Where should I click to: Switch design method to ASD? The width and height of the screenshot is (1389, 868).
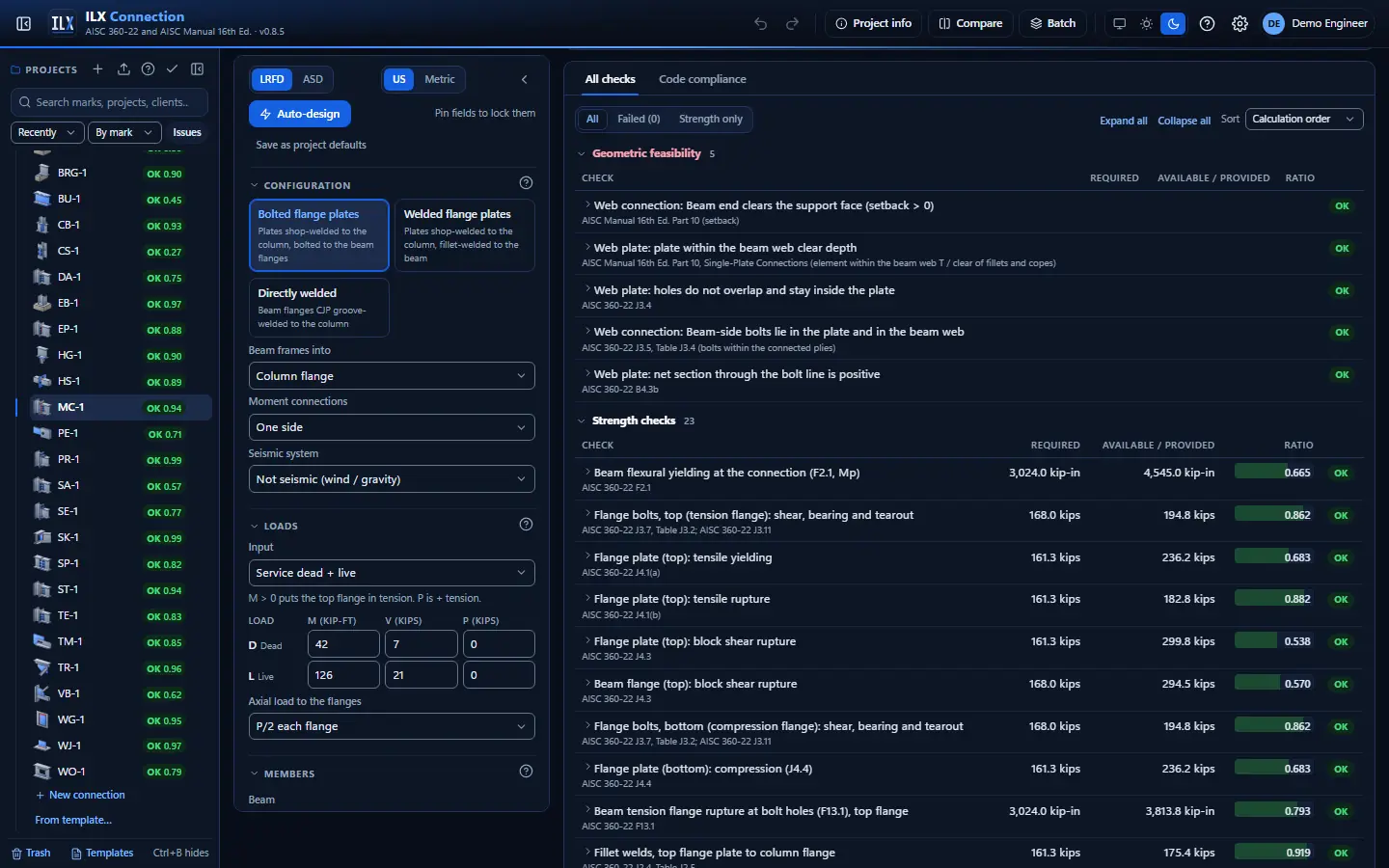(313, 79)
